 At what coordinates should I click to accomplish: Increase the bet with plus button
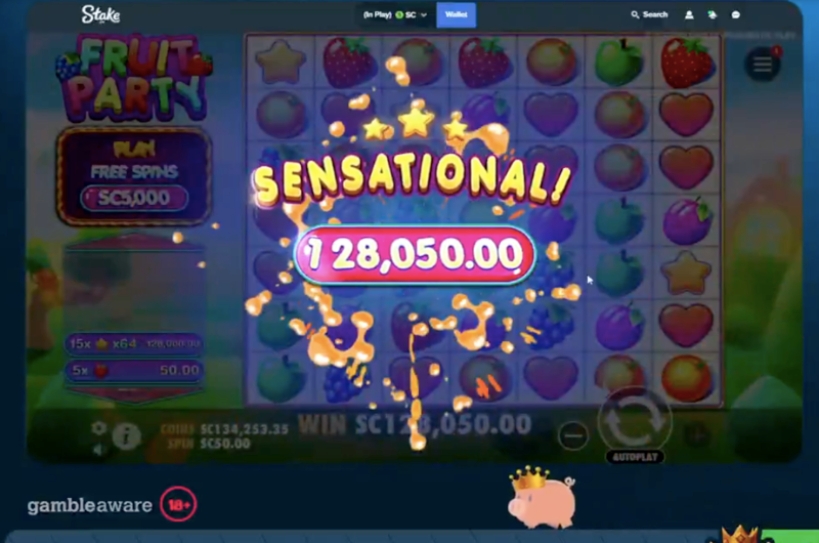coord(696,434)
